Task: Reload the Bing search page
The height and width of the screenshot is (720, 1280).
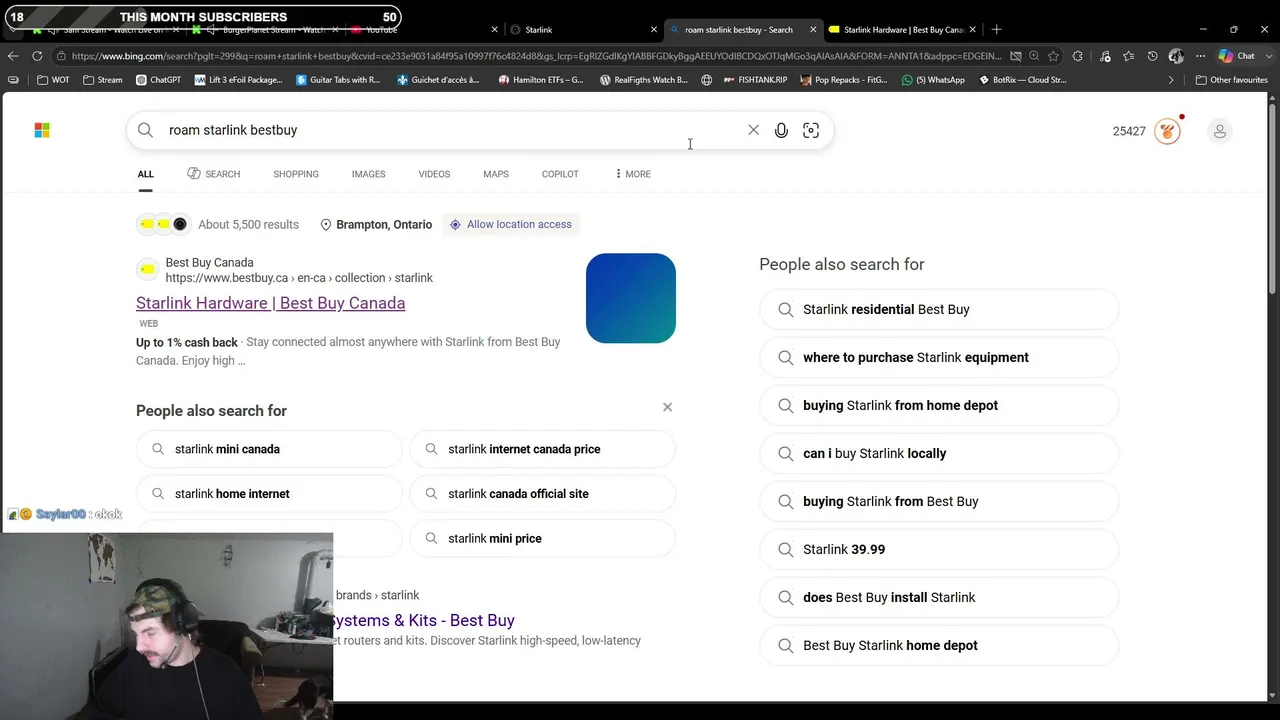Action: (37, 56)
